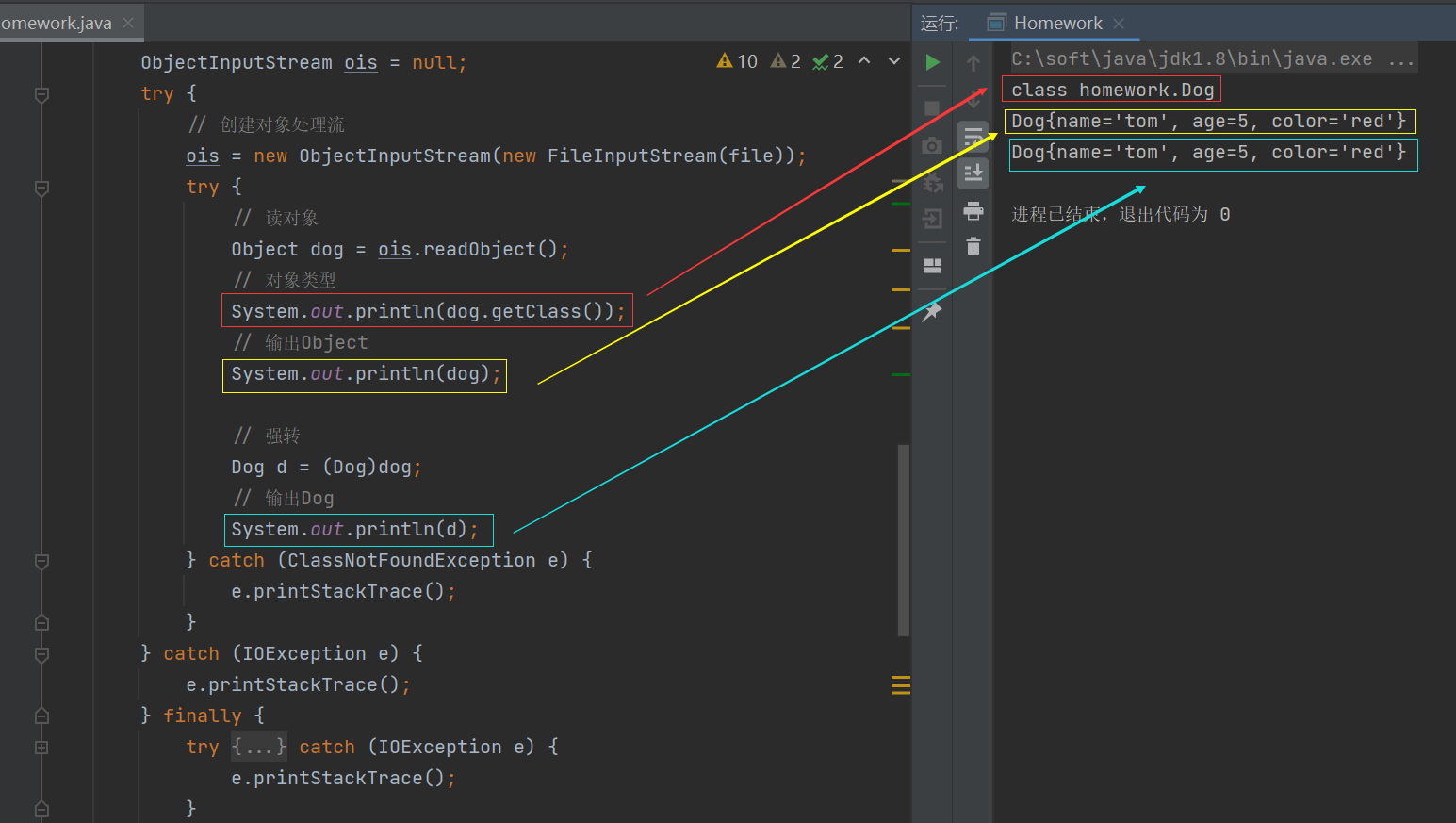Viewport: 1456px width, 823px height.
Task: Click the 'new ObjectInputStream' code line
Action: (x=496, y=156)
